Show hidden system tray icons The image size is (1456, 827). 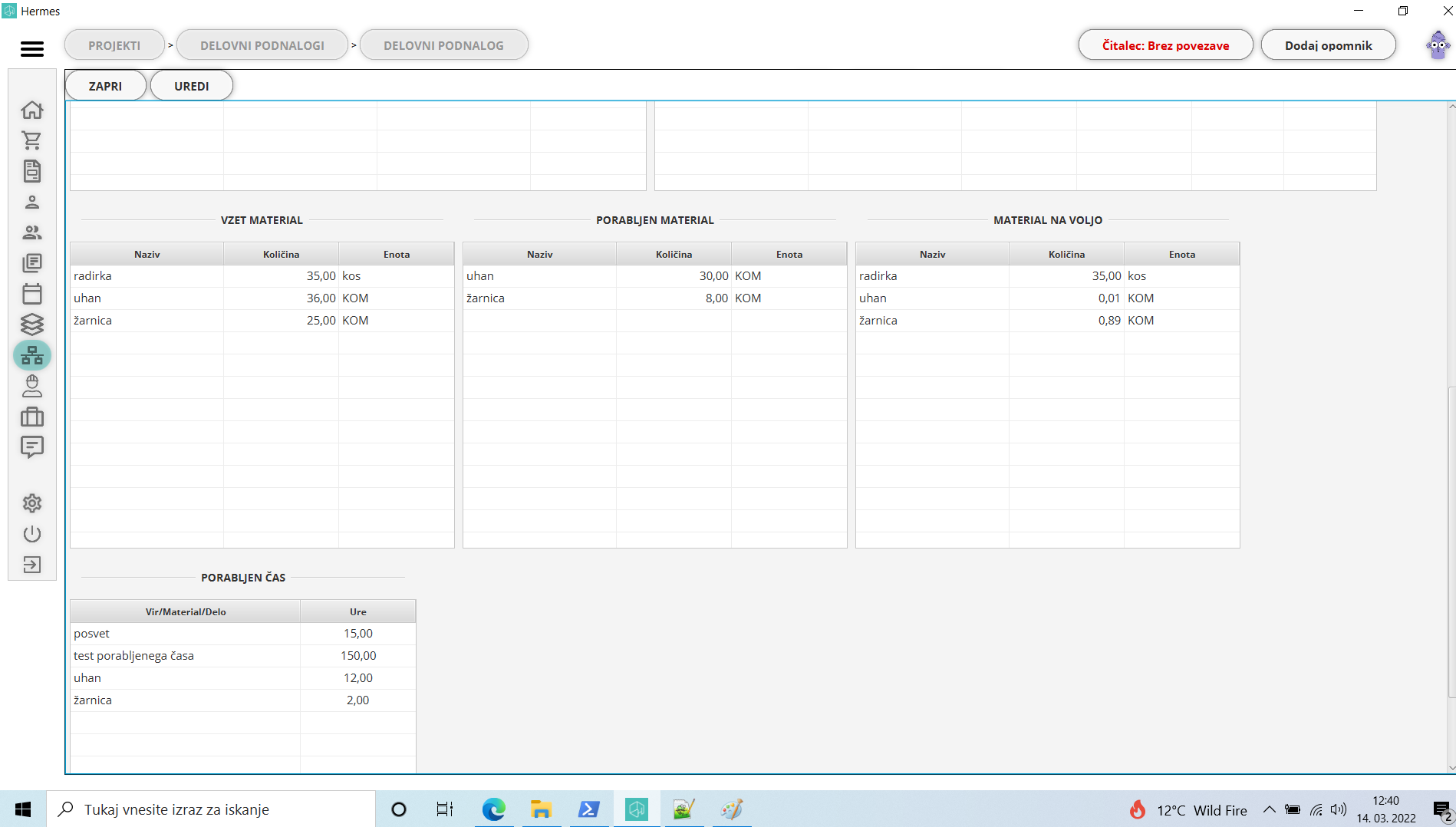(1269, 809)
